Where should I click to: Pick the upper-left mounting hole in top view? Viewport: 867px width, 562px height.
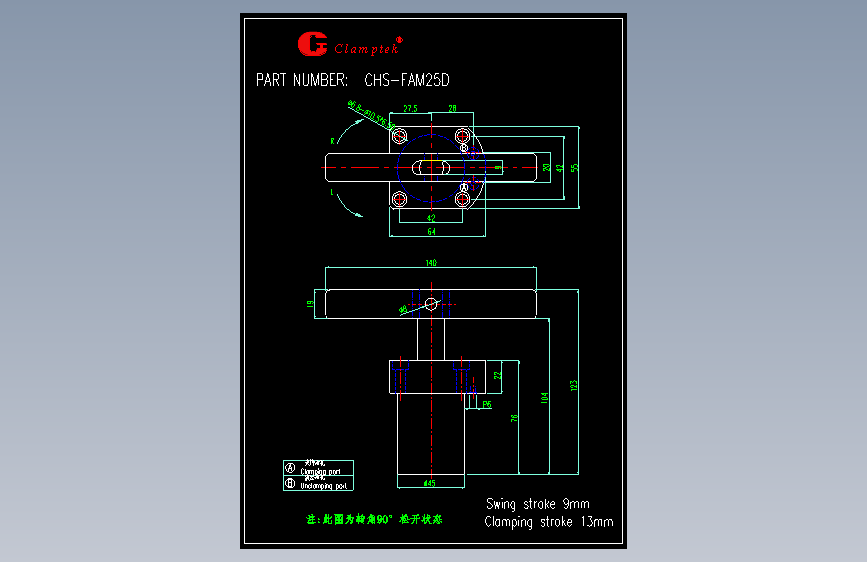click(399, 136)
